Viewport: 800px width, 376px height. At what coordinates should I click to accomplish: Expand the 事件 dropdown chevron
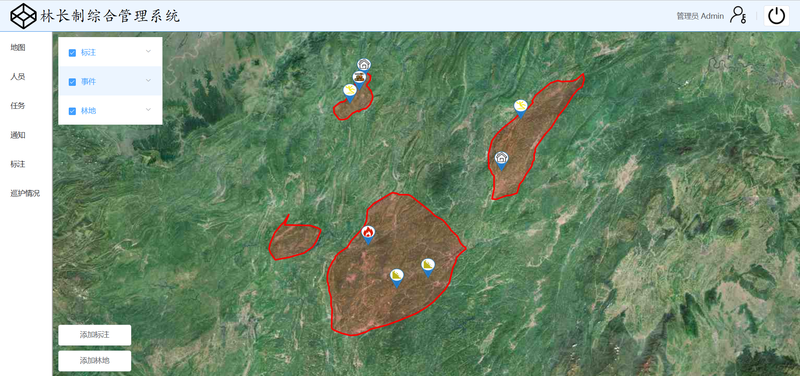pyautogui.click(x=148, y=81)
